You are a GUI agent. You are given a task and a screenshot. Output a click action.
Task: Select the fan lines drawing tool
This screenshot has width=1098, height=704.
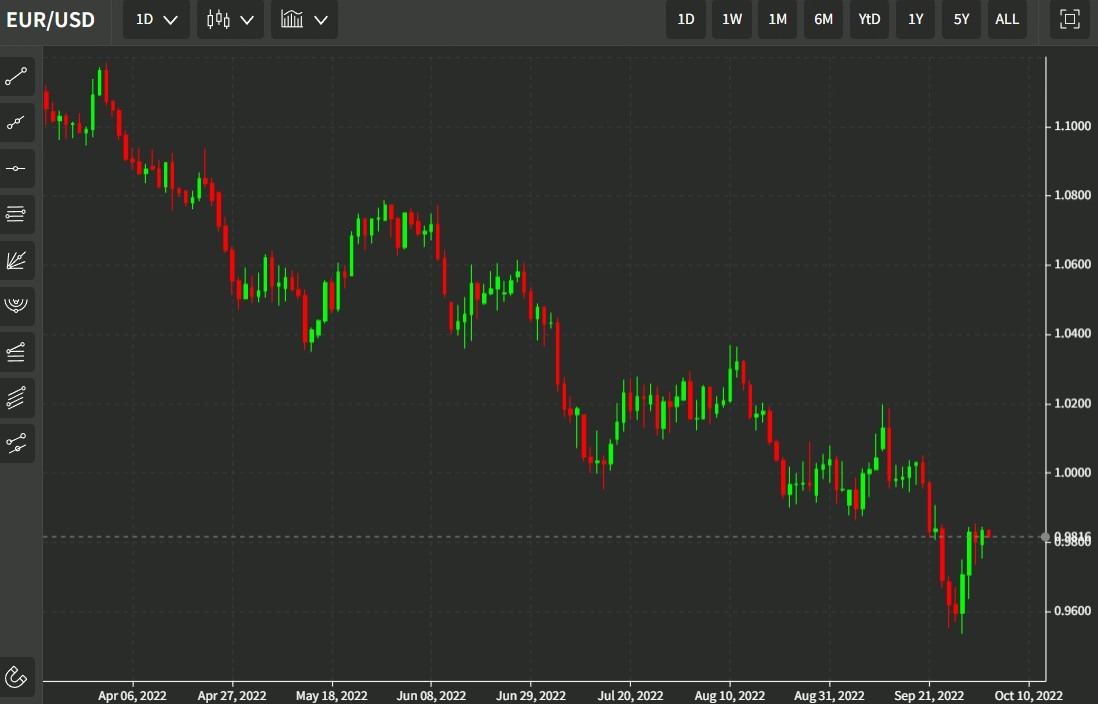(16, 261)
